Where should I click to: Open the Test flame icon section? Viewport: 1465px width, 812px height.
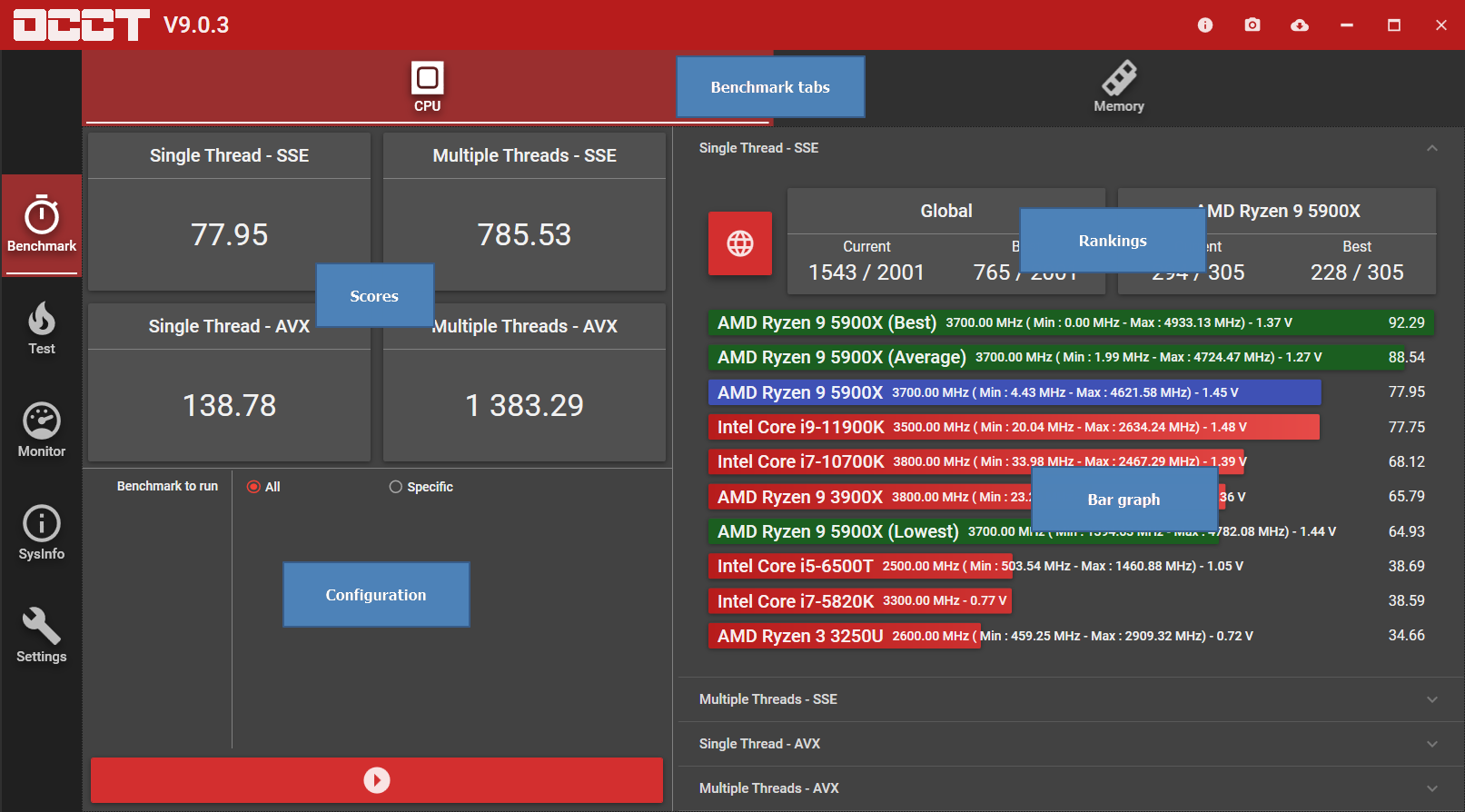[42, 328]
